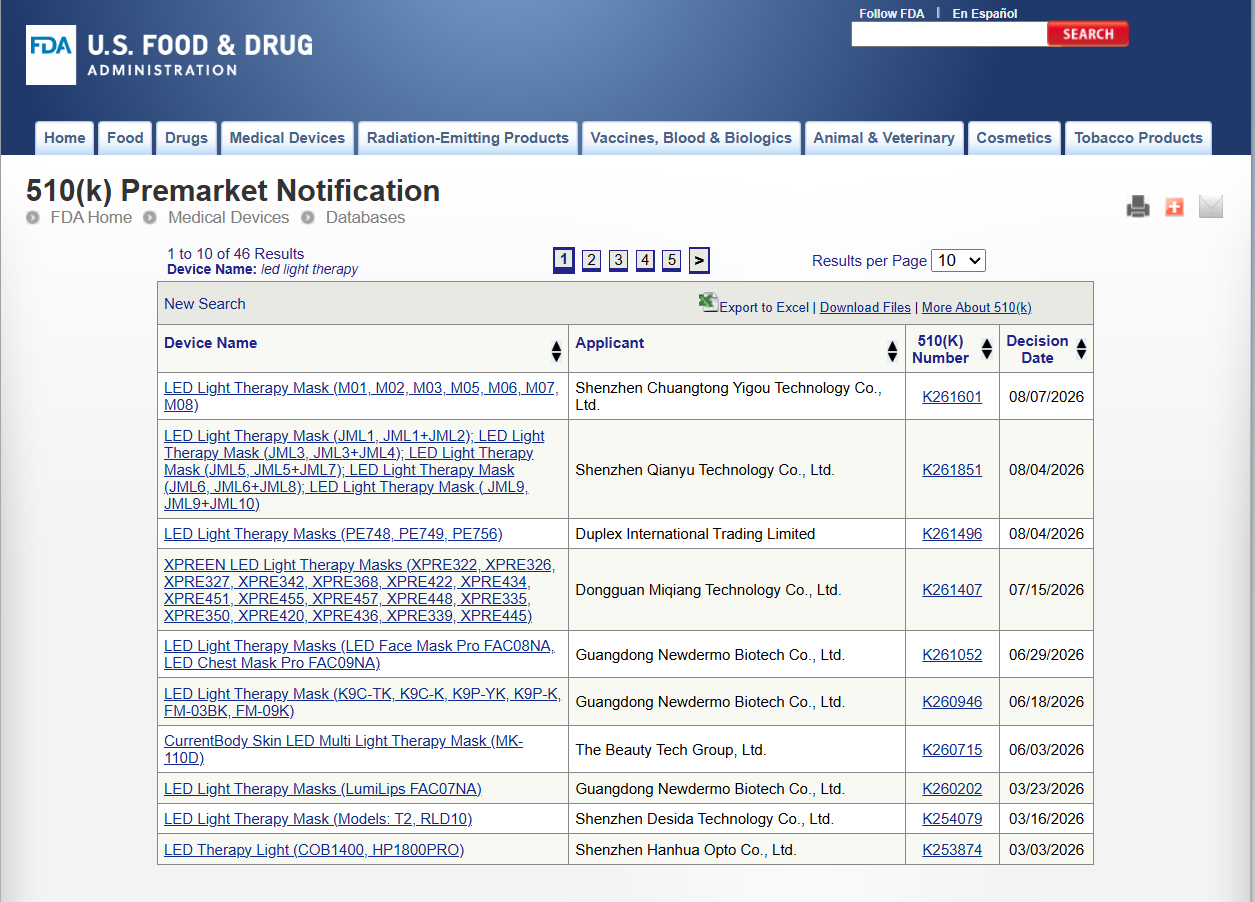Click the Follow FDA link

pos(892,13)
